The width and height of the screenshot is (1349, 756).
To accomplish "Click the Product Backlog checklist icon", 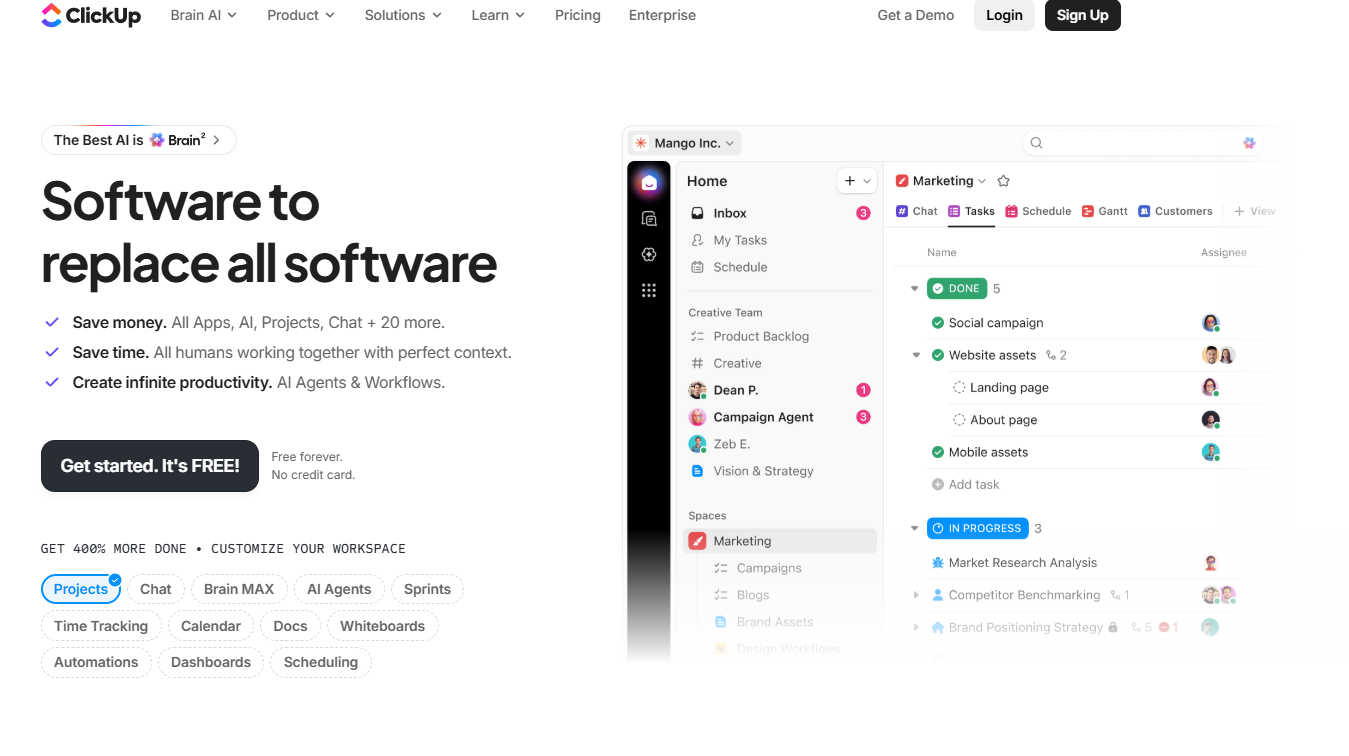I will tap(697, 336).
